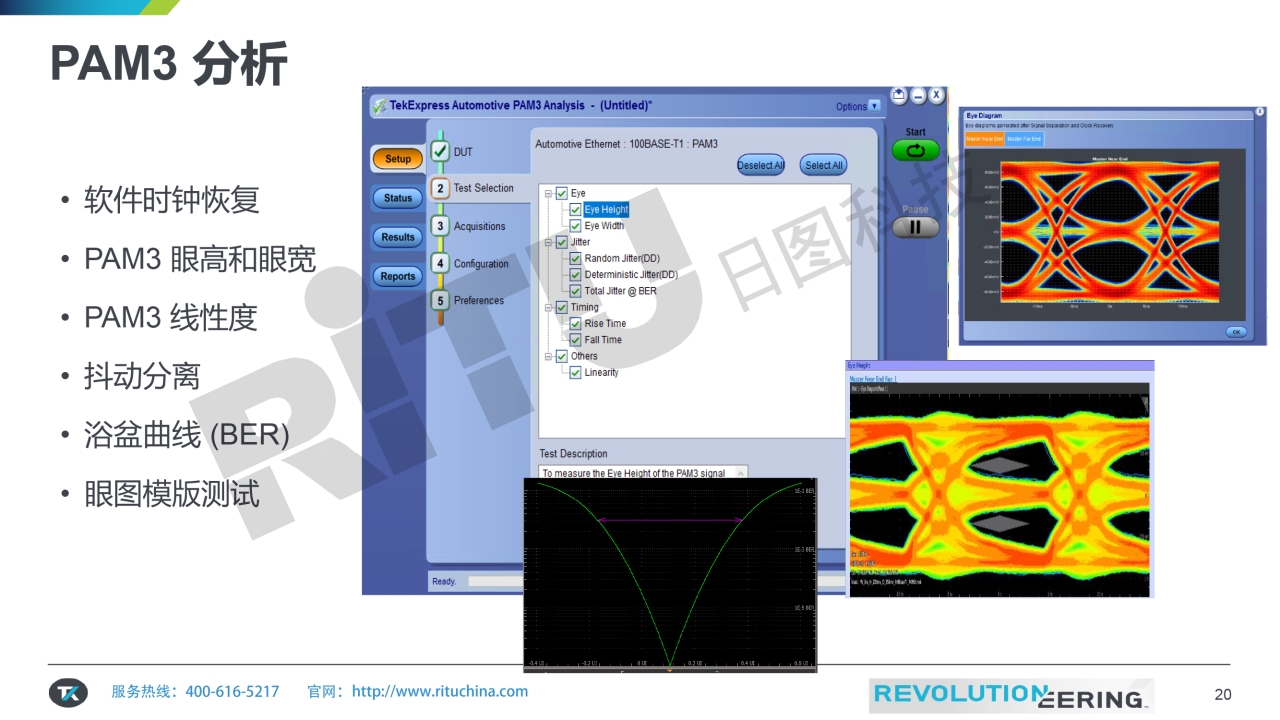Click the DUT step checkmark icon

click(x=440, y=152)
